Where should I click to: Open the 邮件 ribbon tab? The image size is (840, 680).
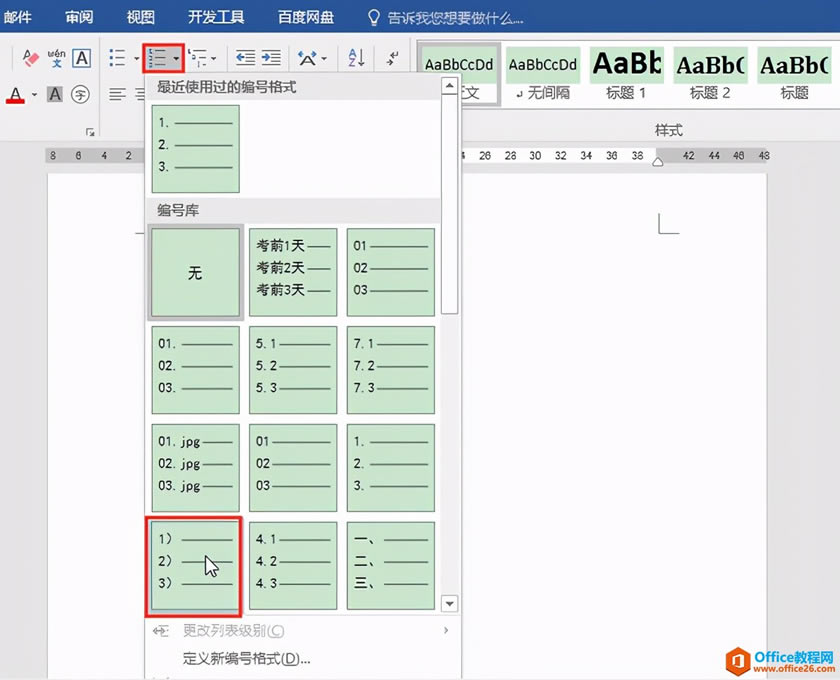click(x=17, y=17)
